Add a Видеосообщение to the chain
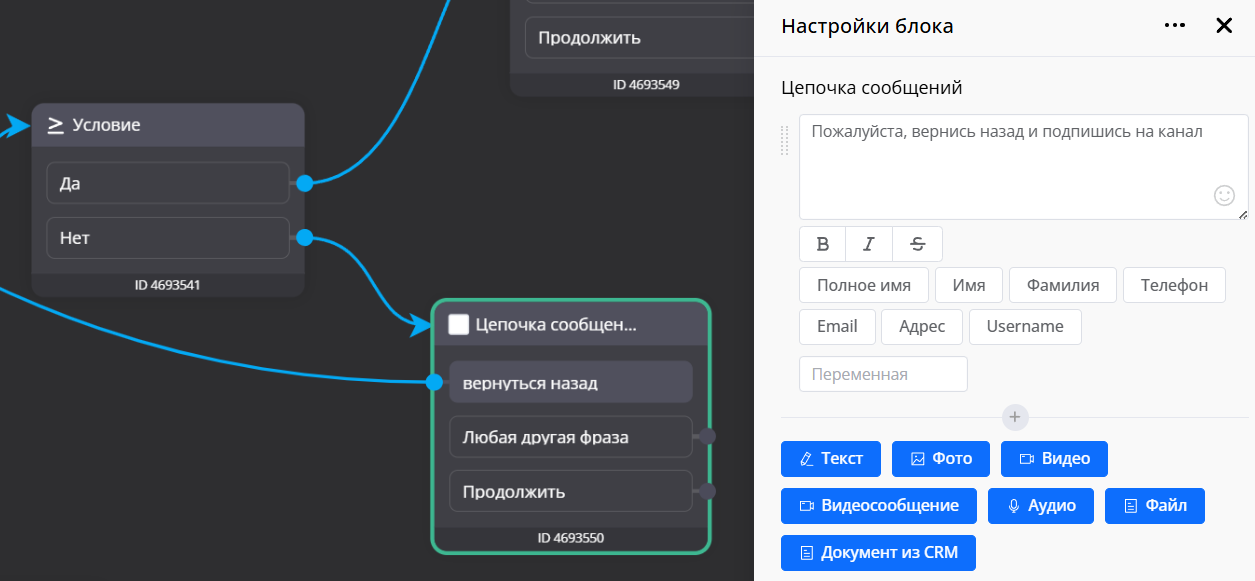The width and height of the screenshot is (1255, 581). (x=879, y=506)
